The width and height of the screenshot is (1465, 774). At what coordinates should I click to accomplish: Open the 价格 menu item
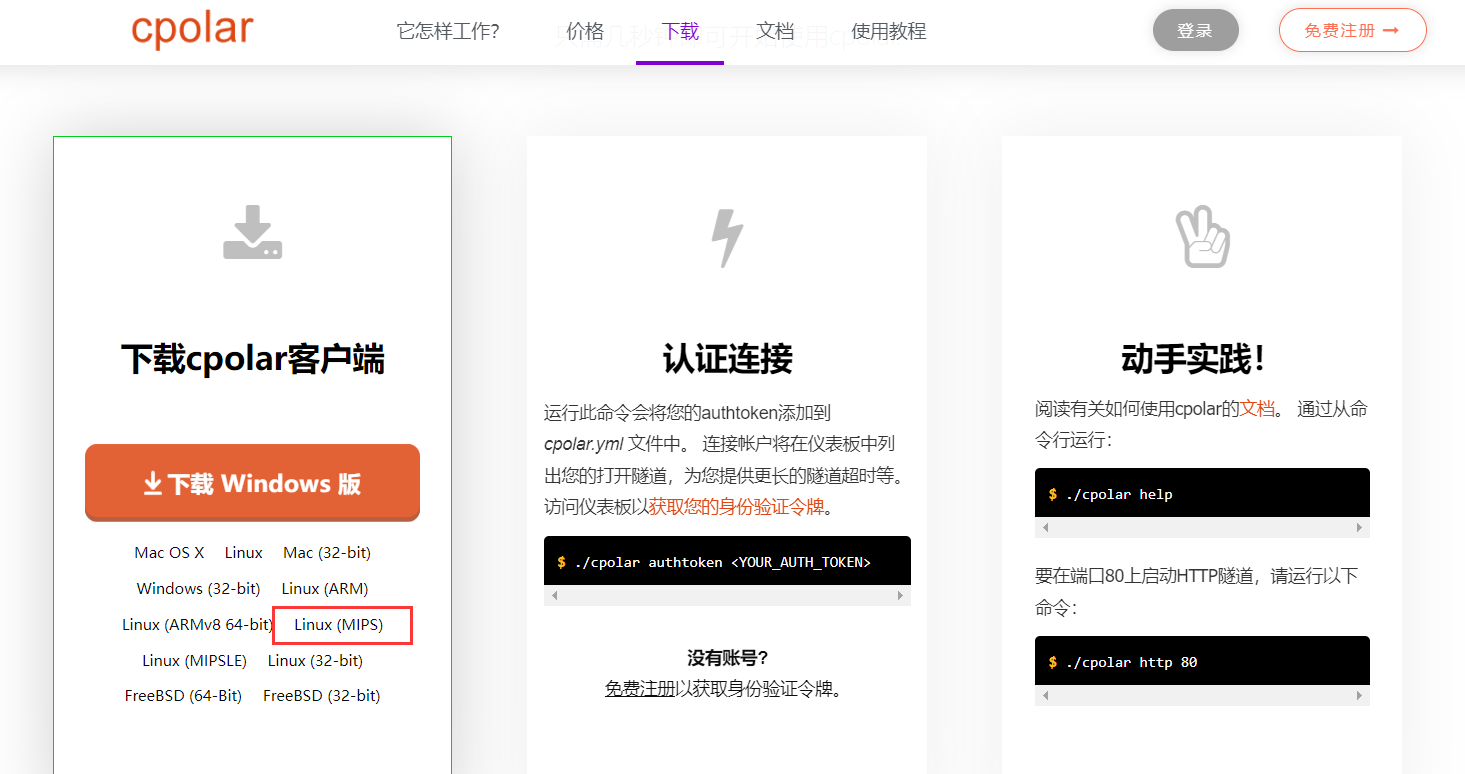coord(585,31)
